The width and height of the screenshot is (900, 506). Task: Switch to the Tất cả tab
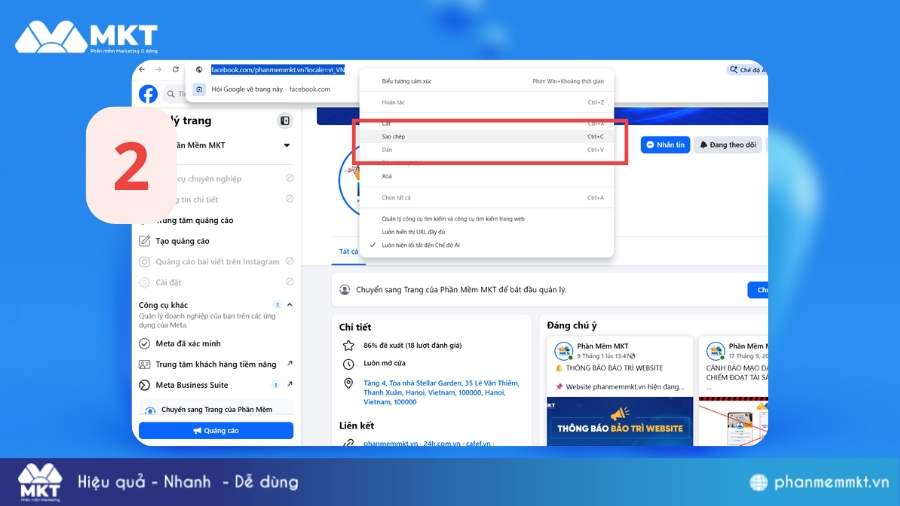348,252
